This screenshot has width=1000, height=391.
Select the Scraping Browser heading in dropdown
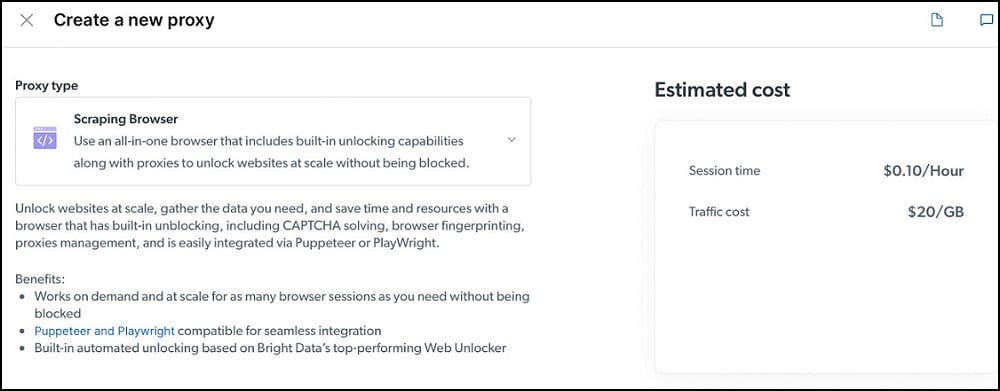pos(126,119)
